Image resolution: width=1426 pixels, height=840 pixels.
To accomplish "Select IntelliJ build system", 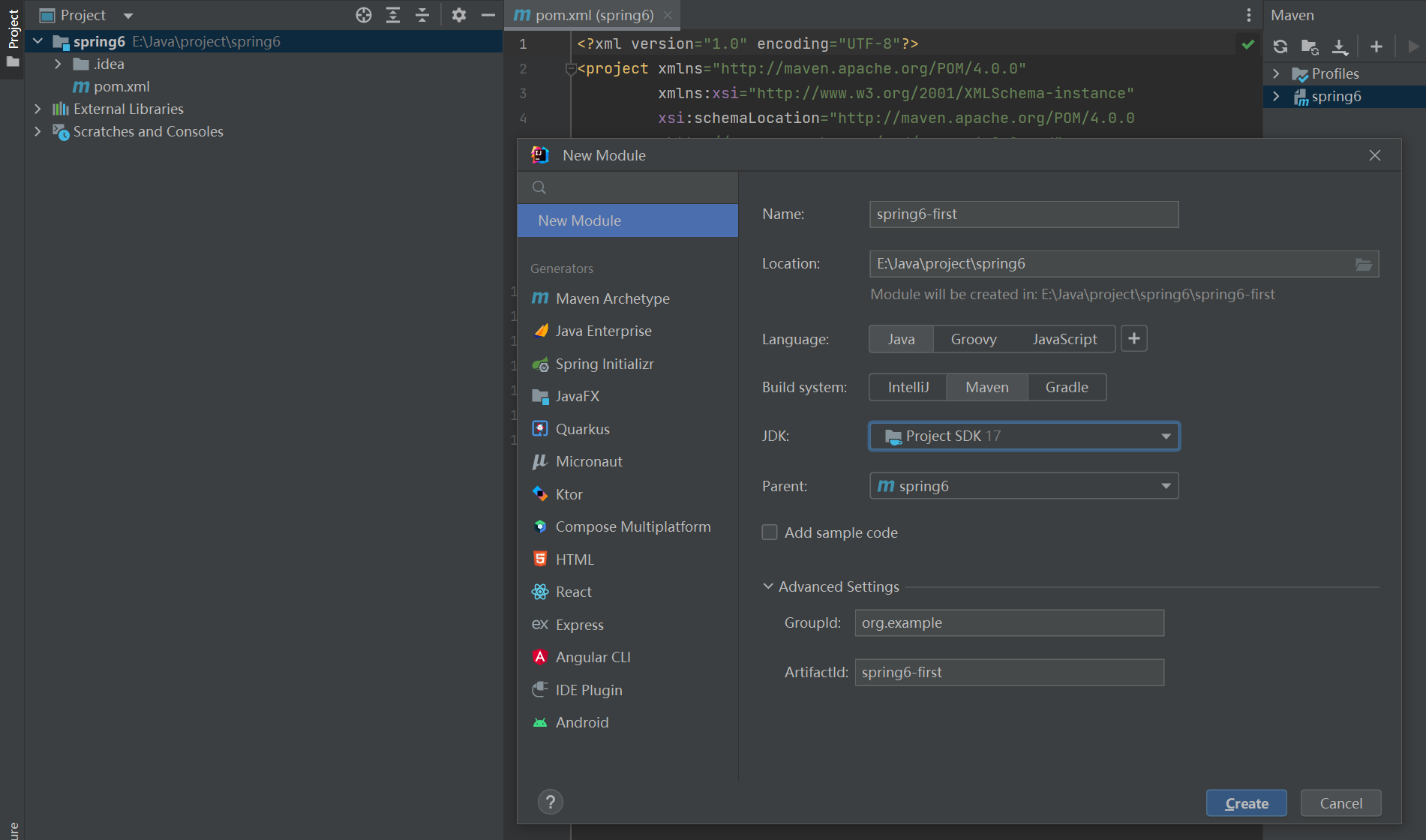I will point(908,387).
